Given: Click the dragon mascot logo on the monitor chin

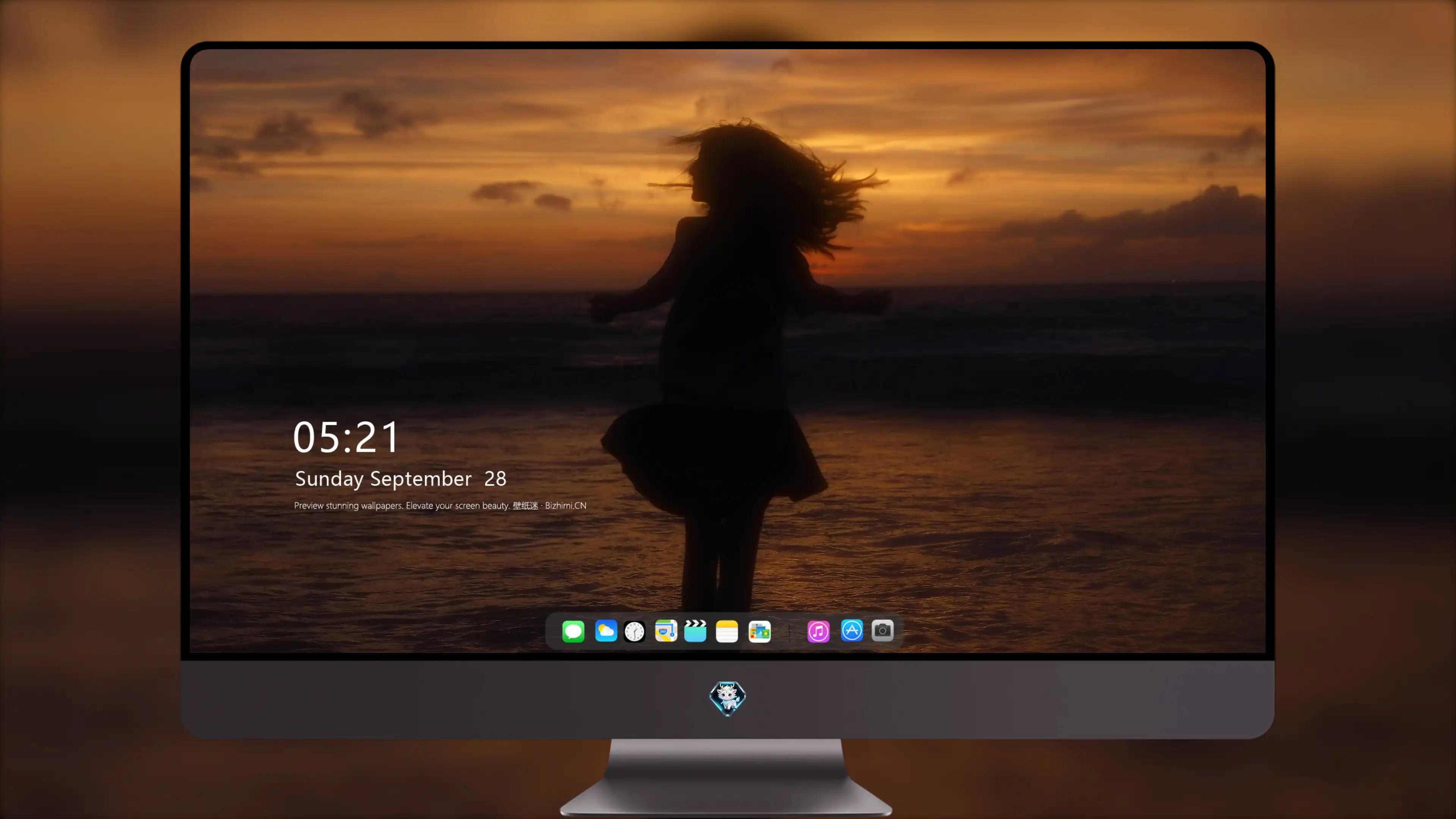Looking at the screenshot, I should [728, 698].
